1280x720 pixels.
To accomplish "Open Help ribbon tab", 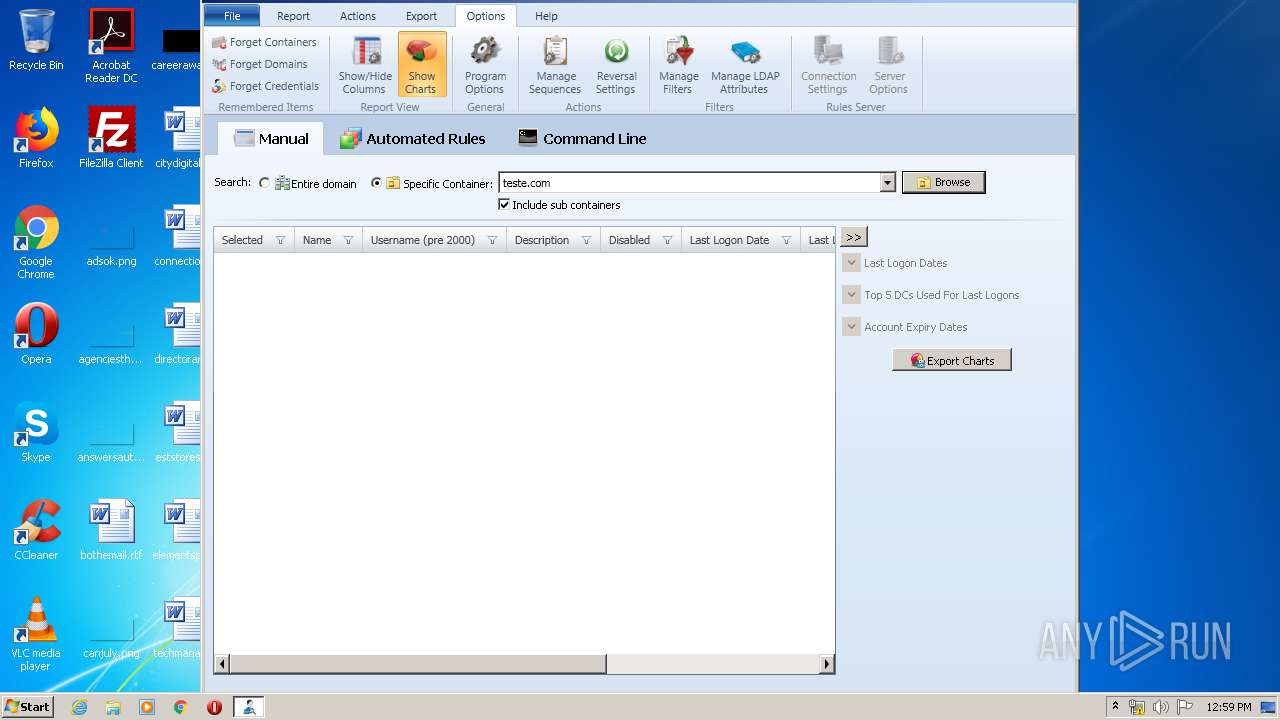I will (x=546, y=16).
